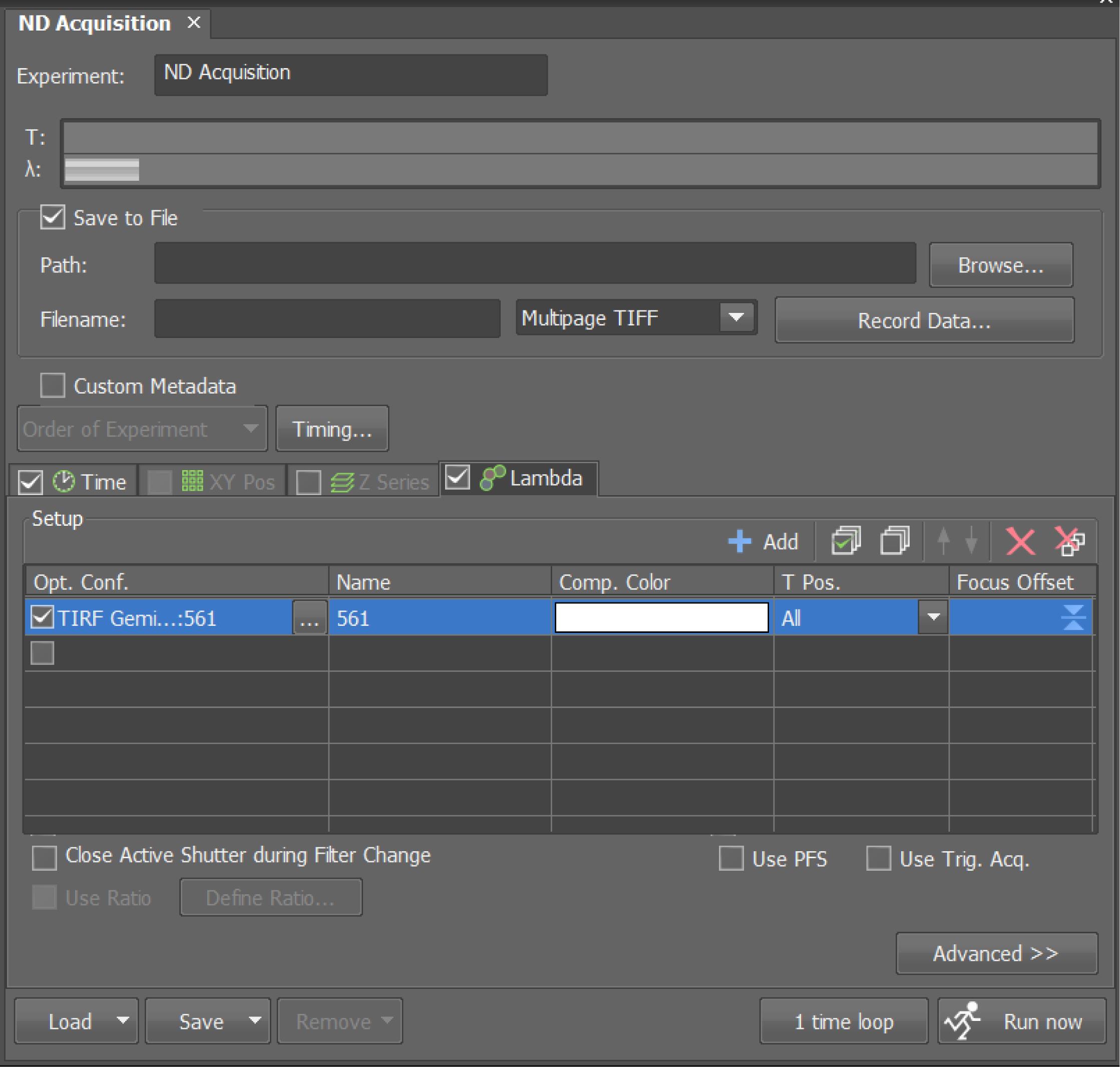This screenshot has height=1067, width=1120.
Task: Click the Time tab clock icon
Action: pyautogui.click(x=64, y=481)
